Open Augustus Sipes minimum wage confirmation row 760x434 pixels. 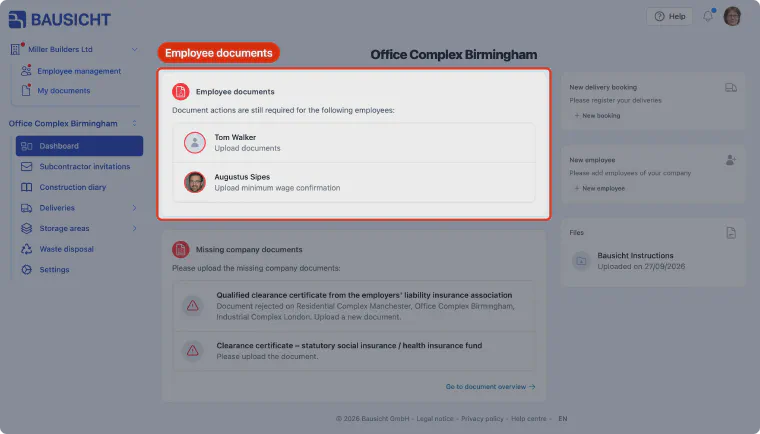354,182
